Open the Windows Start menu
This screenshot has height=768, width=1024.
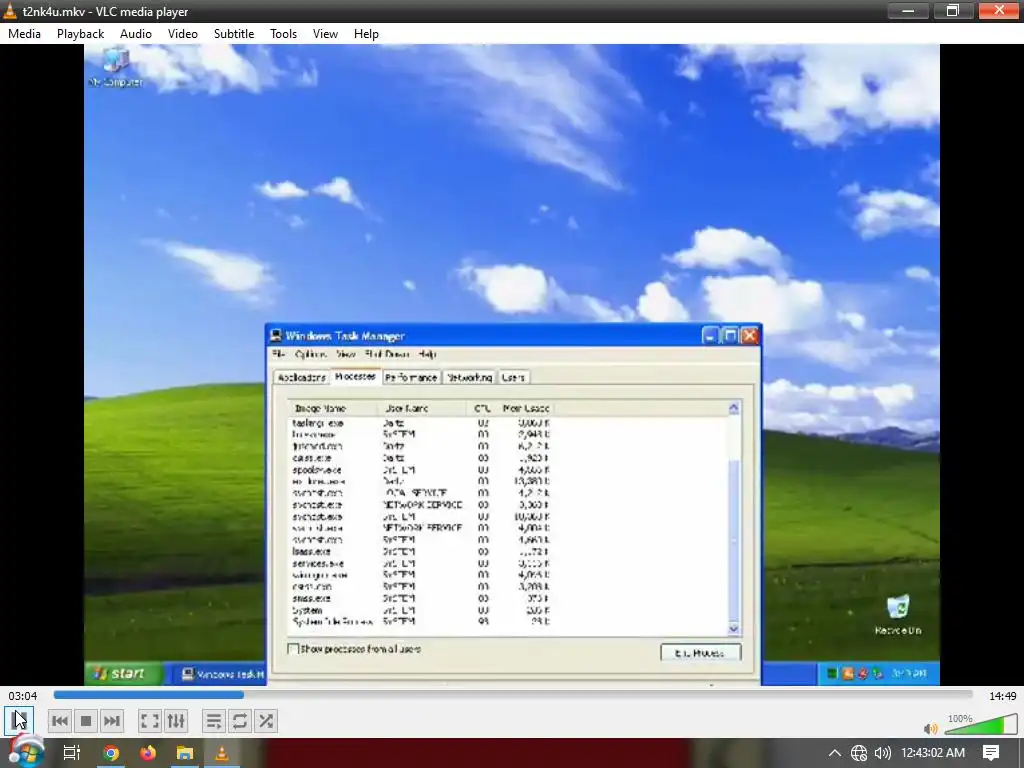point(25,752)
